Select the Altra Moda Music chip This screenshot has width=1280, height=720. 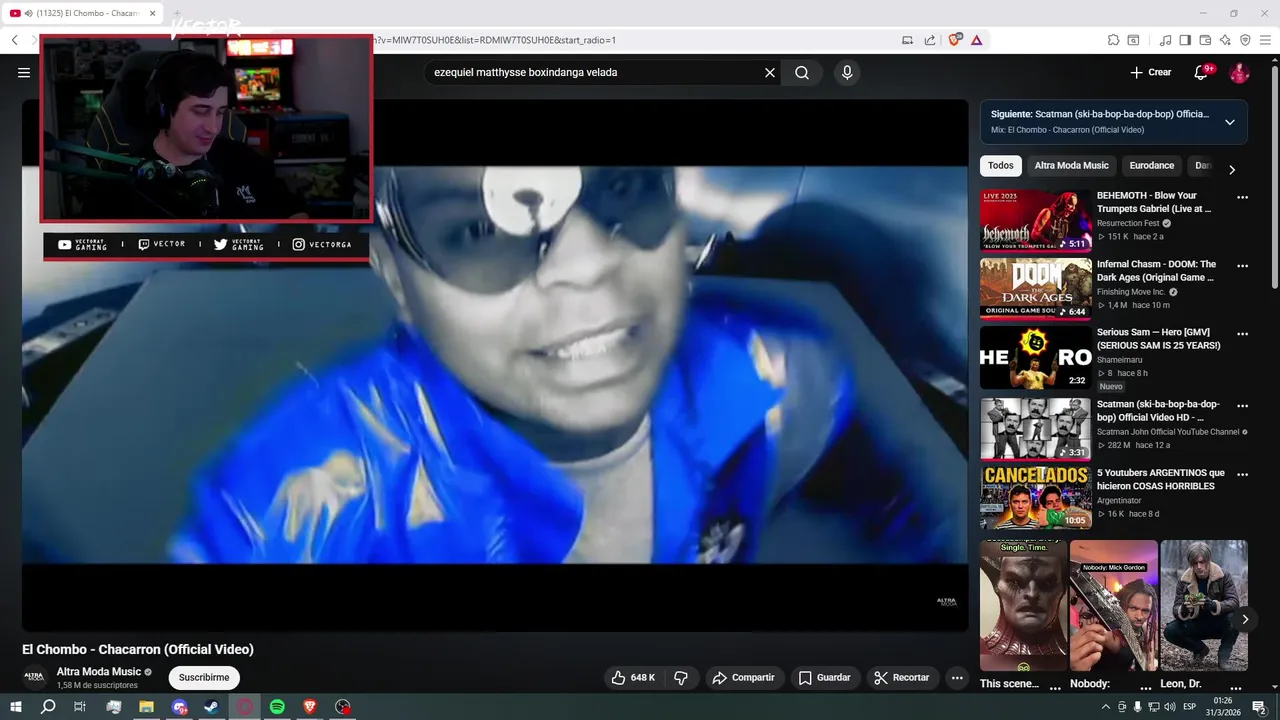click(x=1071, y=166)
